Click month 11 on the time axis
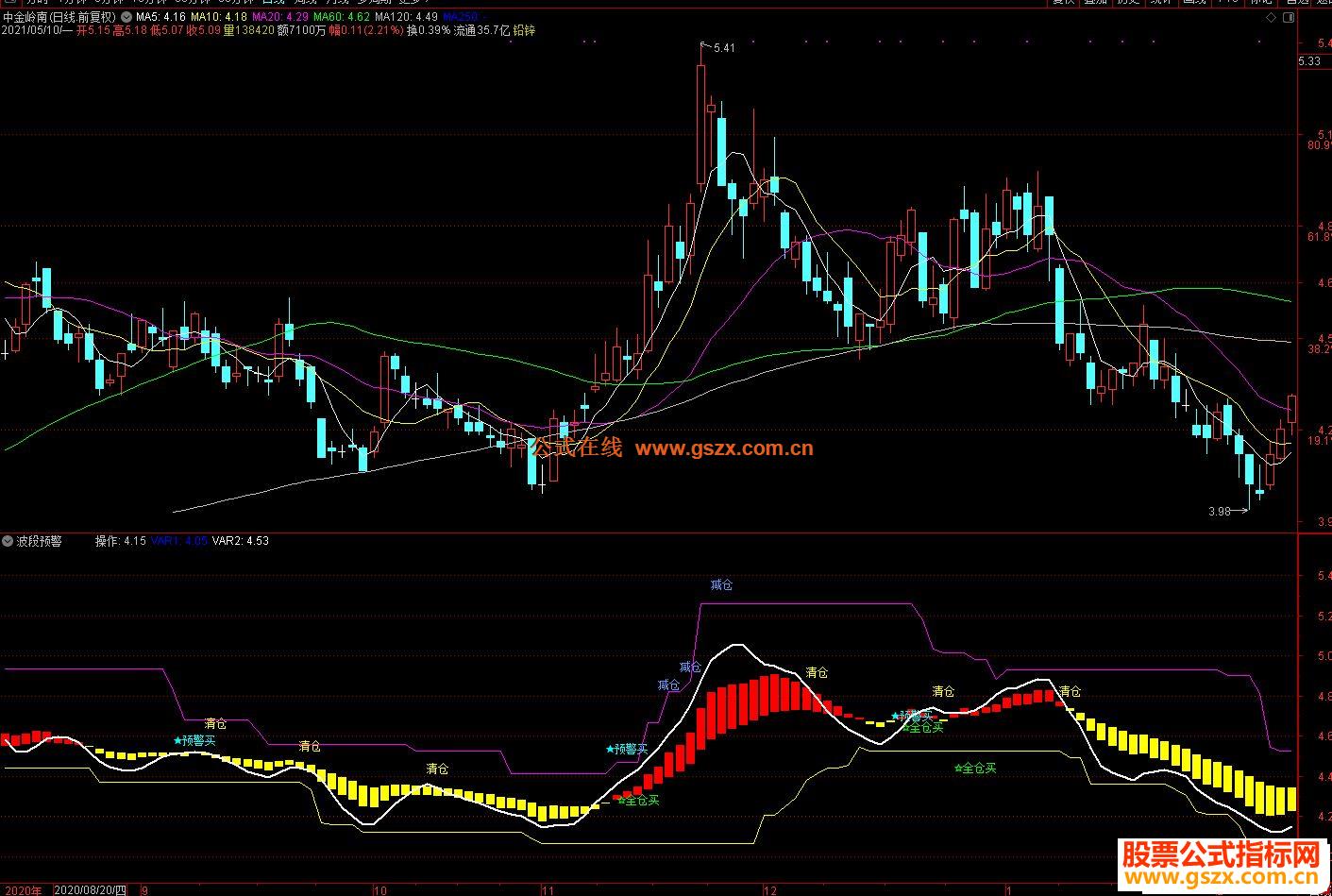This screenshot has width=1332, height=896. pyautogui.click(x=548, y=890)
